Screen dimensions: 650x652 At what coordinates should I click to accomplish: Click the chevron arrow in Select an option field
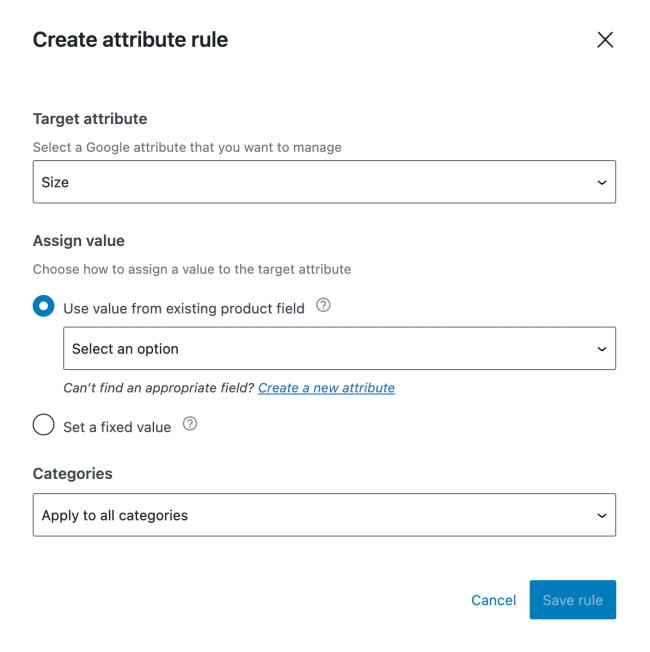[x=602, y=349]
